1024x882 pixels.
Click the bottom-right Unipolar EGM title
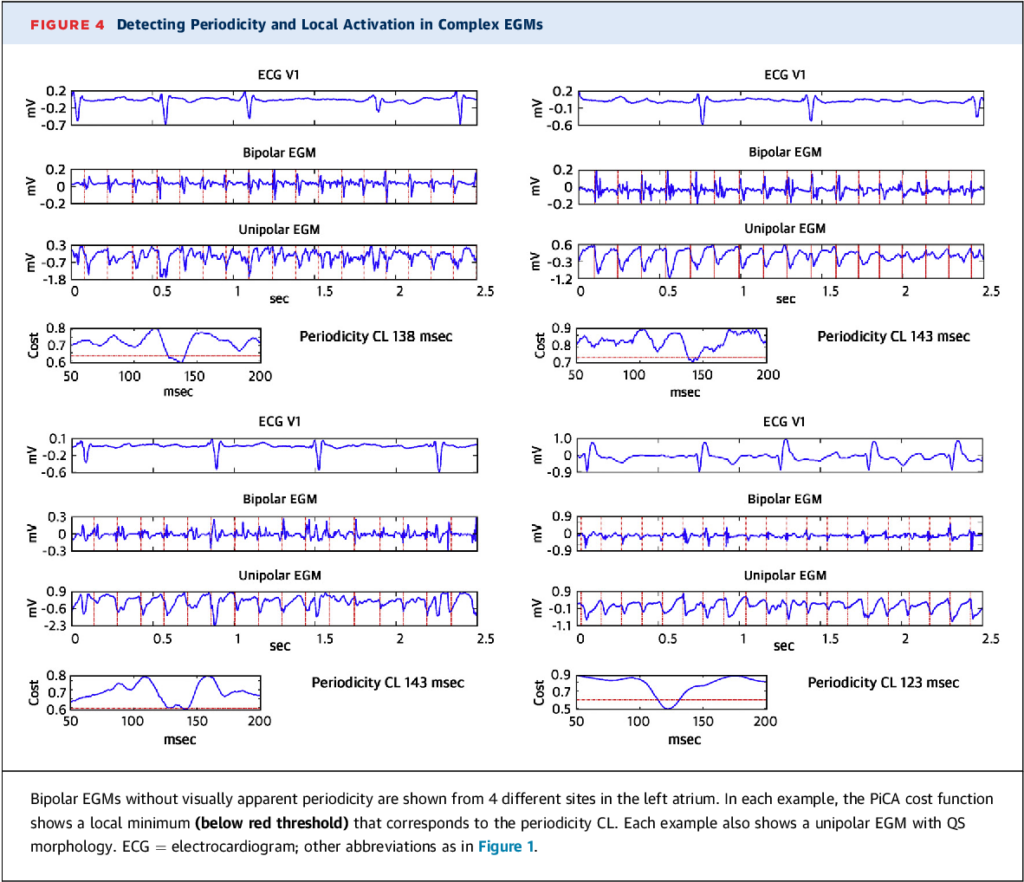tap(785, 575)
